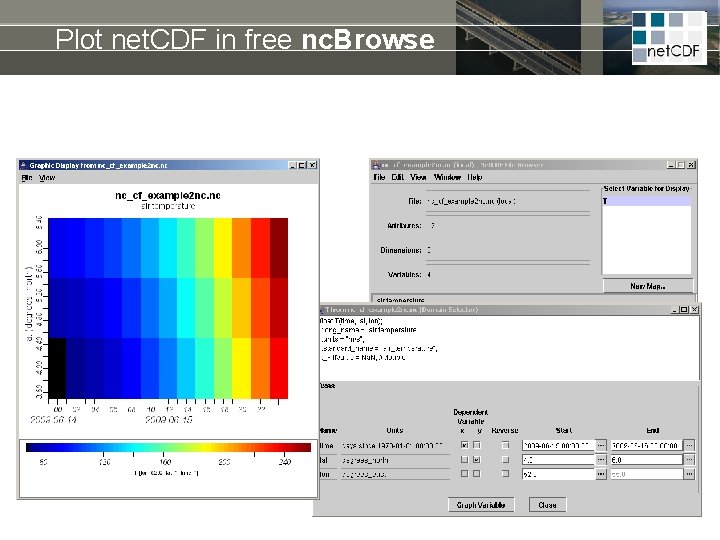Maximize the Domain Selector window
720x540 pixels.
(684, 310)
